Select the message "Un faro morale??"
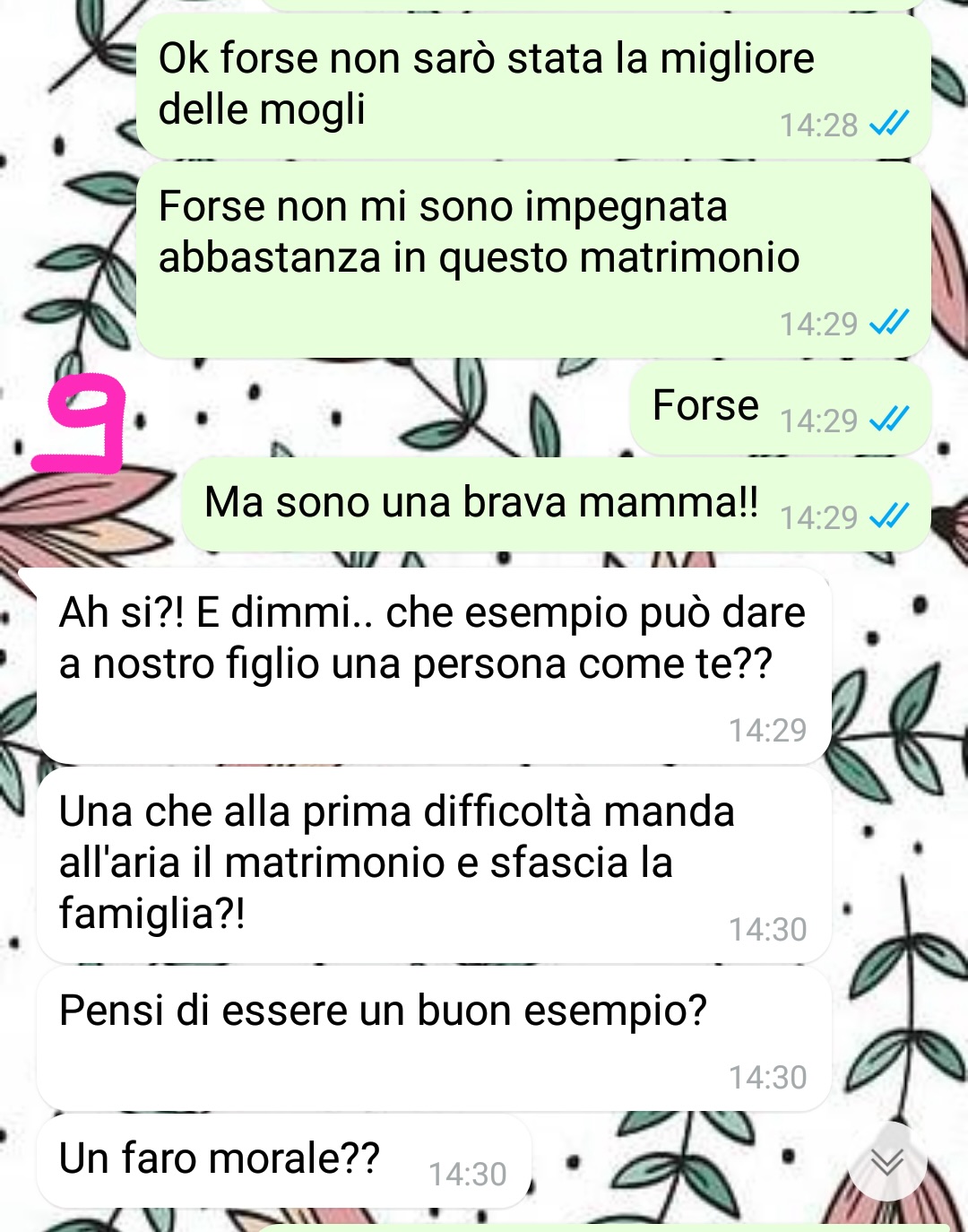The height and width of the screenshot is (1232, 968). tap(284, 1161)
